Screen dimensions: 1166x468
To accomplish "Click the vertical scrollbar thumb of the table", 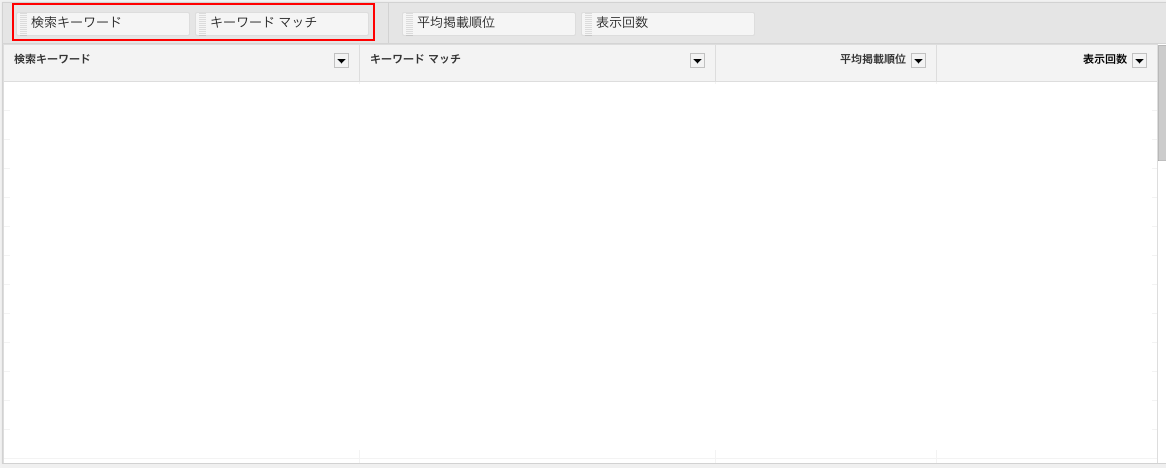I will point(1162,103).
